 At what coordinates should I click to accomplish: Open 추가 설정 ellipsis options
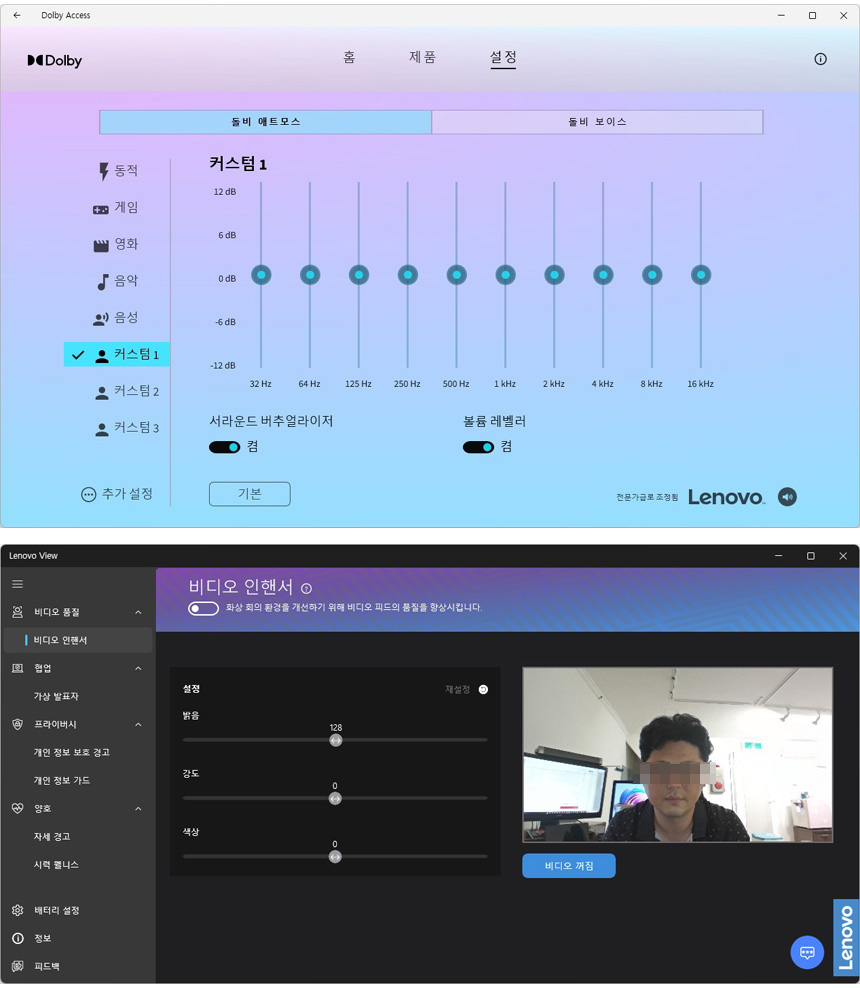tap(117, 494)
